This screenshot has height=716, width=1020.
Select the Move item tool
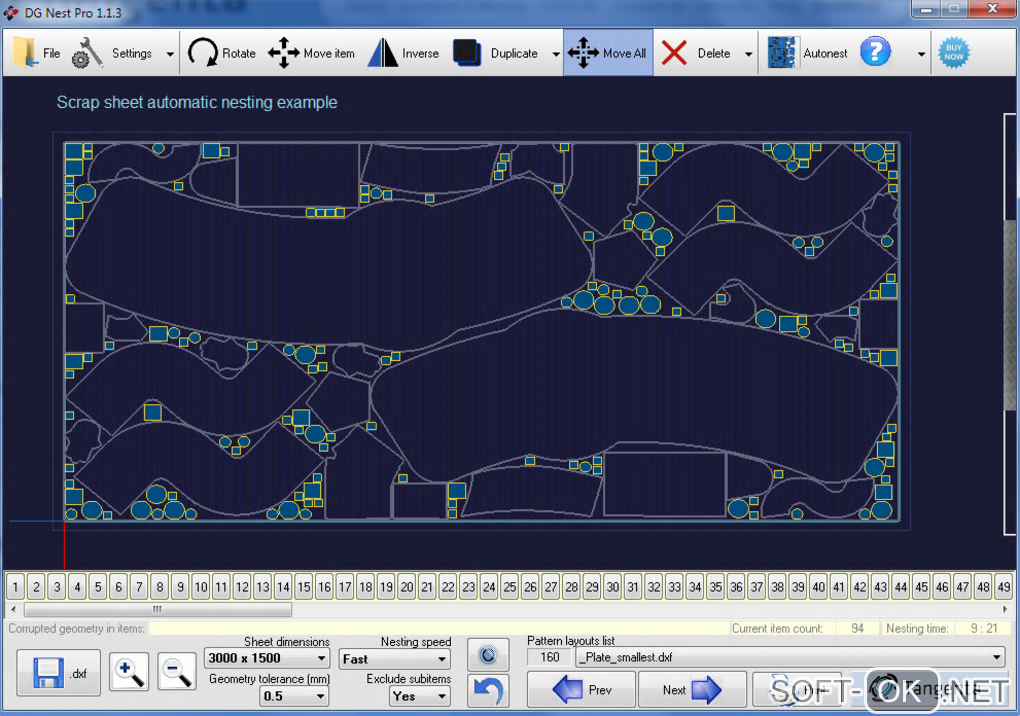(284, 53)
